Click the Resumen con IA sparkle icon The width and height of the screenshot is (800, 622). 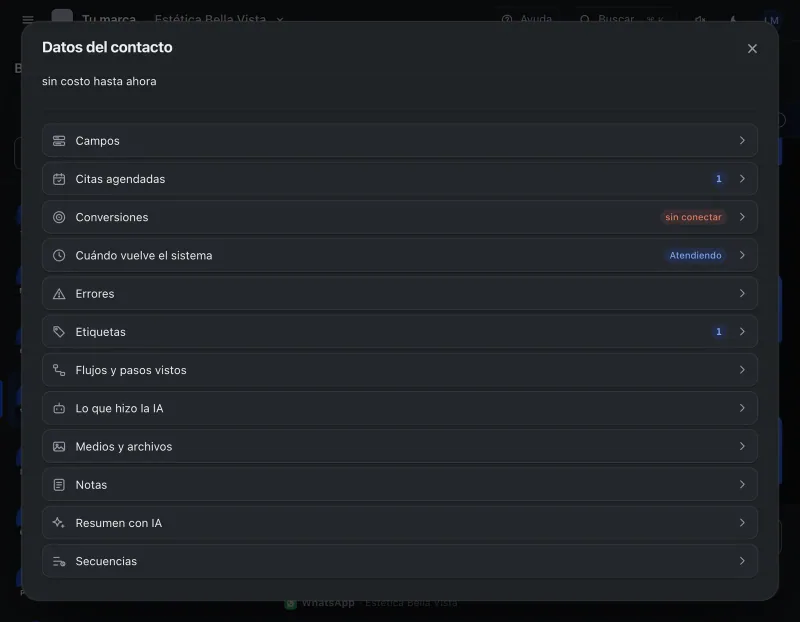(x=59, y=523)
